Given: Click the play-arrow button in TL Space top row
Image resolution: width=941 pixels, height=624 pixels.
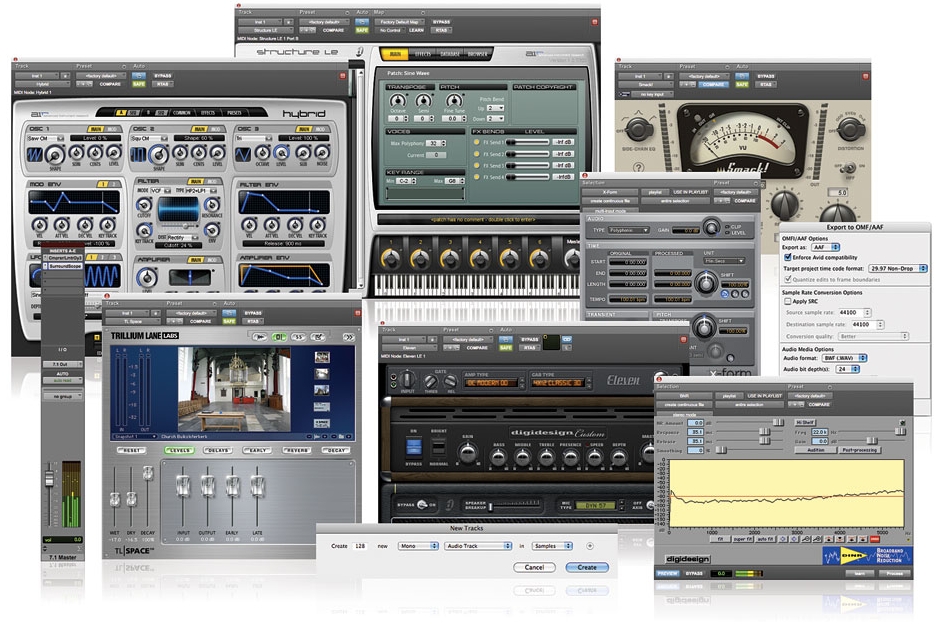Looking at the screenshot, I should click(260, 337).
